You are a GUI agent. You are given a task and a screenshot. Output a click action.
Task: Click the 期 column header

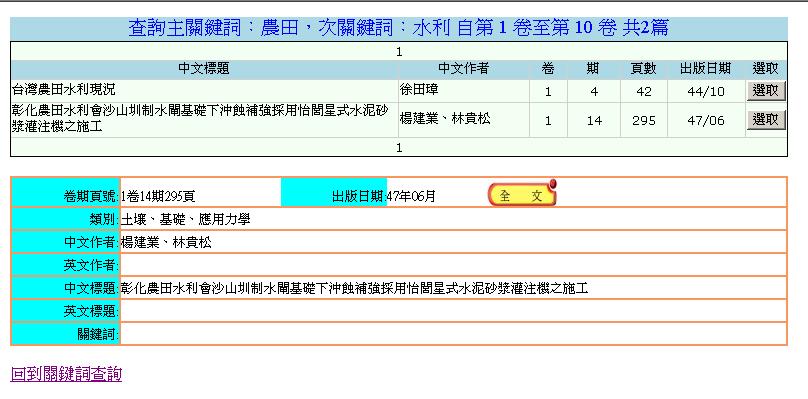point(593,69)
